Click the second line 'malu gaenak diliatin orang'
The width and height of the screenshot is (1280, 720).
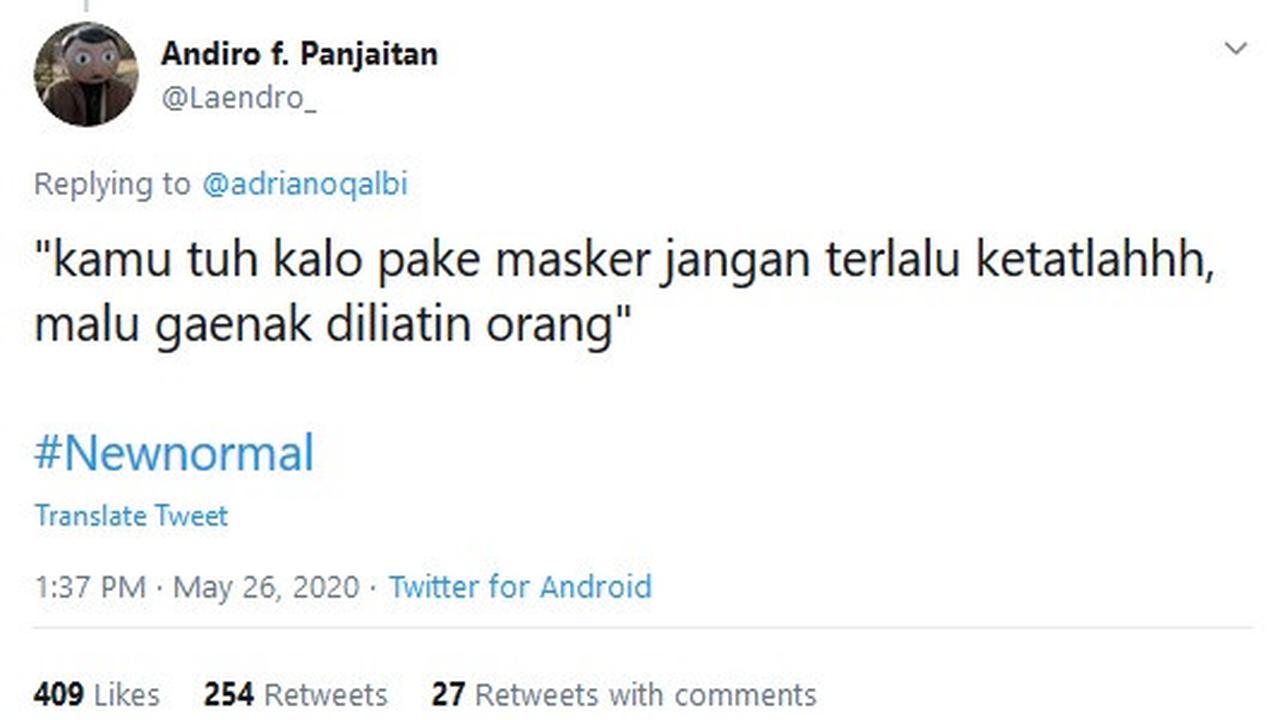pyautogui.click(x=334, y=325)
